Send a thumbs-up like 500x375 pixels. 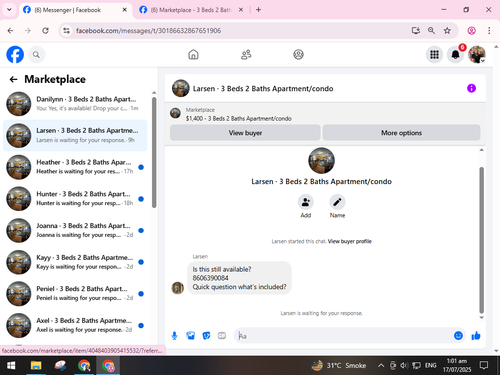point(476,336)
